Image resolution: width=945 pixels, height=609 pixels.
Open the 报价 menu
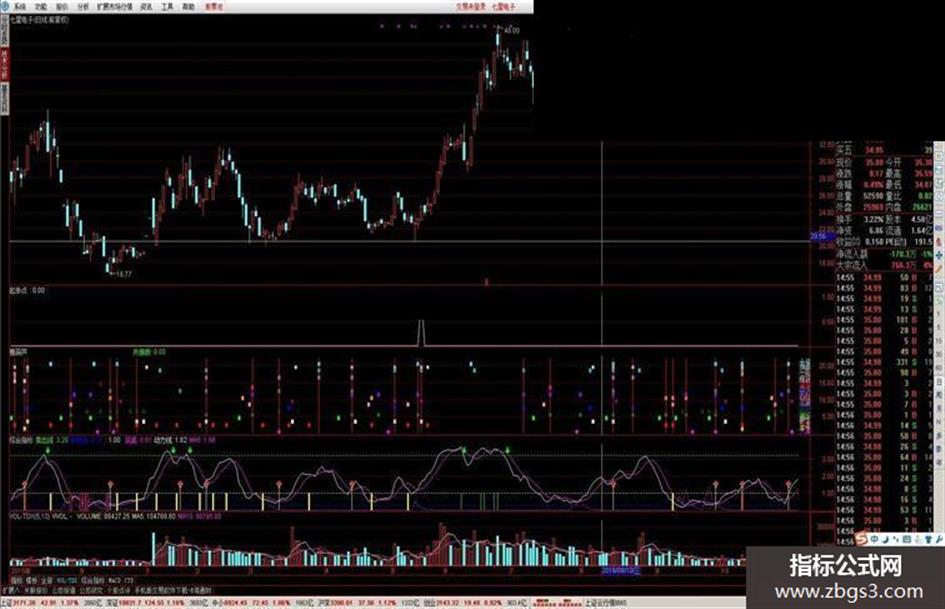pyautogui.click(x=62, y=7)
